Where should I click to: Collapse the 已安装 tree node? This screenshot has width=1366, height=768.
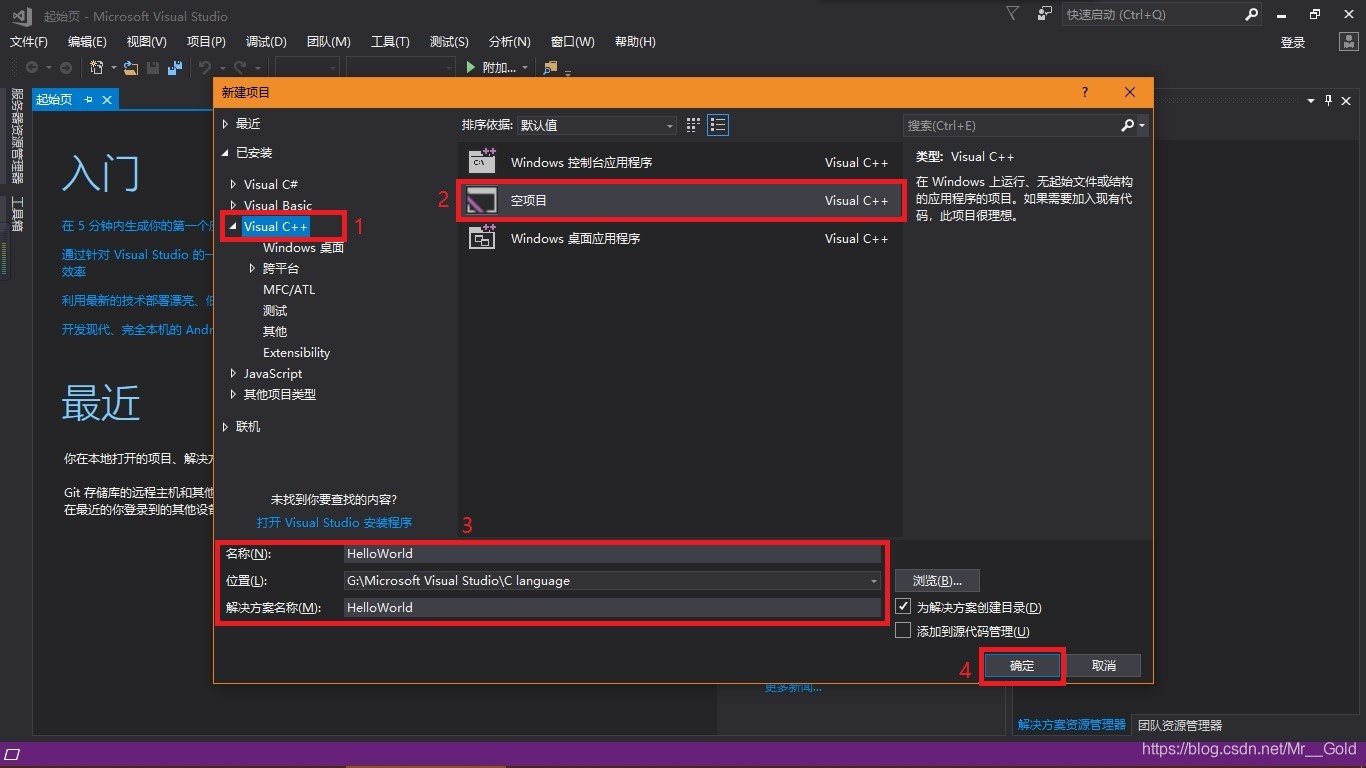tap(225, 153)
